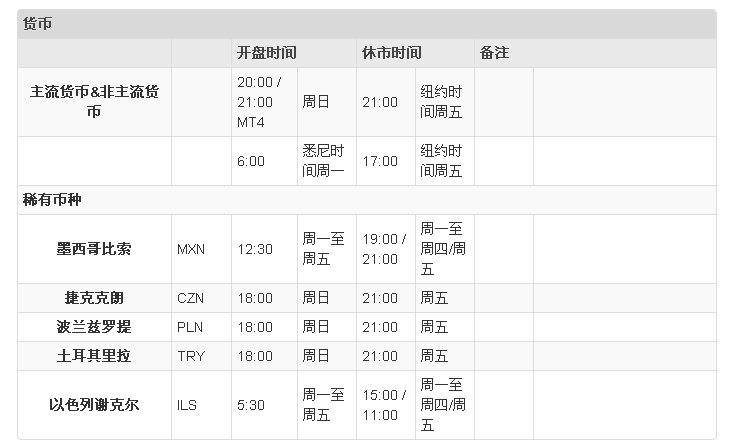This screenshot has height=448, width=733.
Task: Select the 休市时间 column header
Action: coord(391,52)
